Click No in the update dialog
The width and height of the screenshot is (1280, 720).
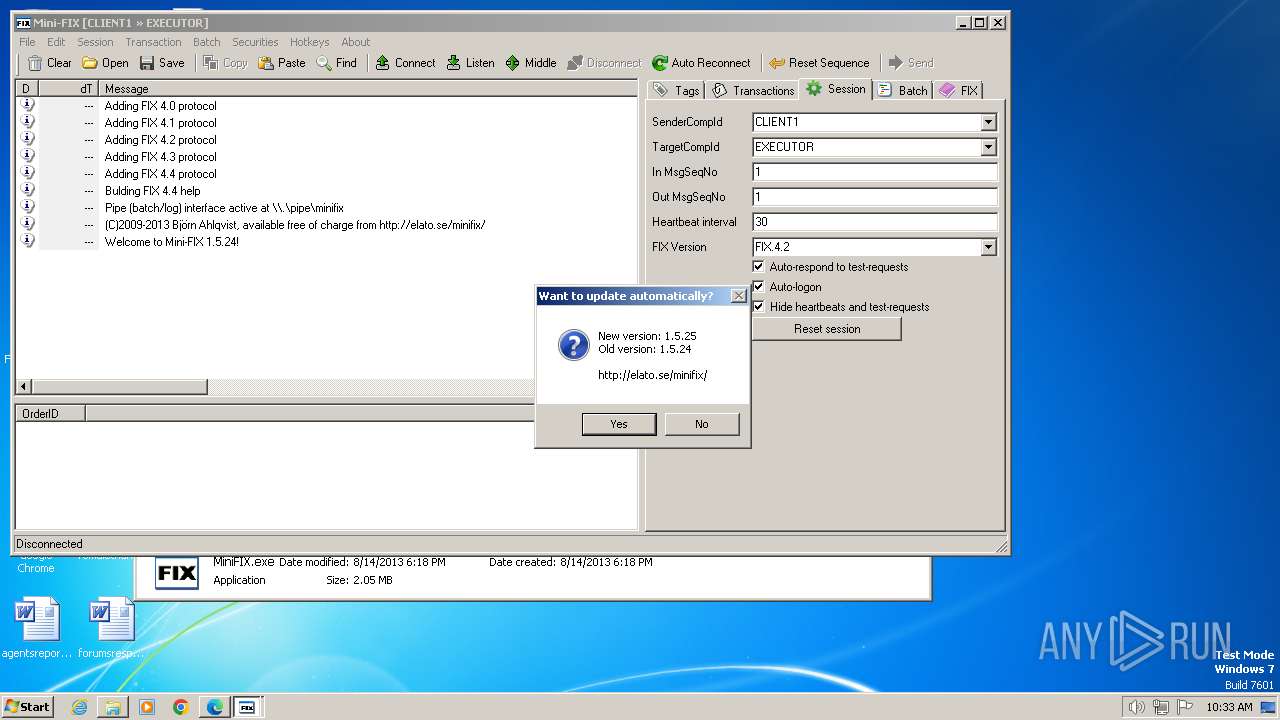pyautogui.click(x=702, y=424)
